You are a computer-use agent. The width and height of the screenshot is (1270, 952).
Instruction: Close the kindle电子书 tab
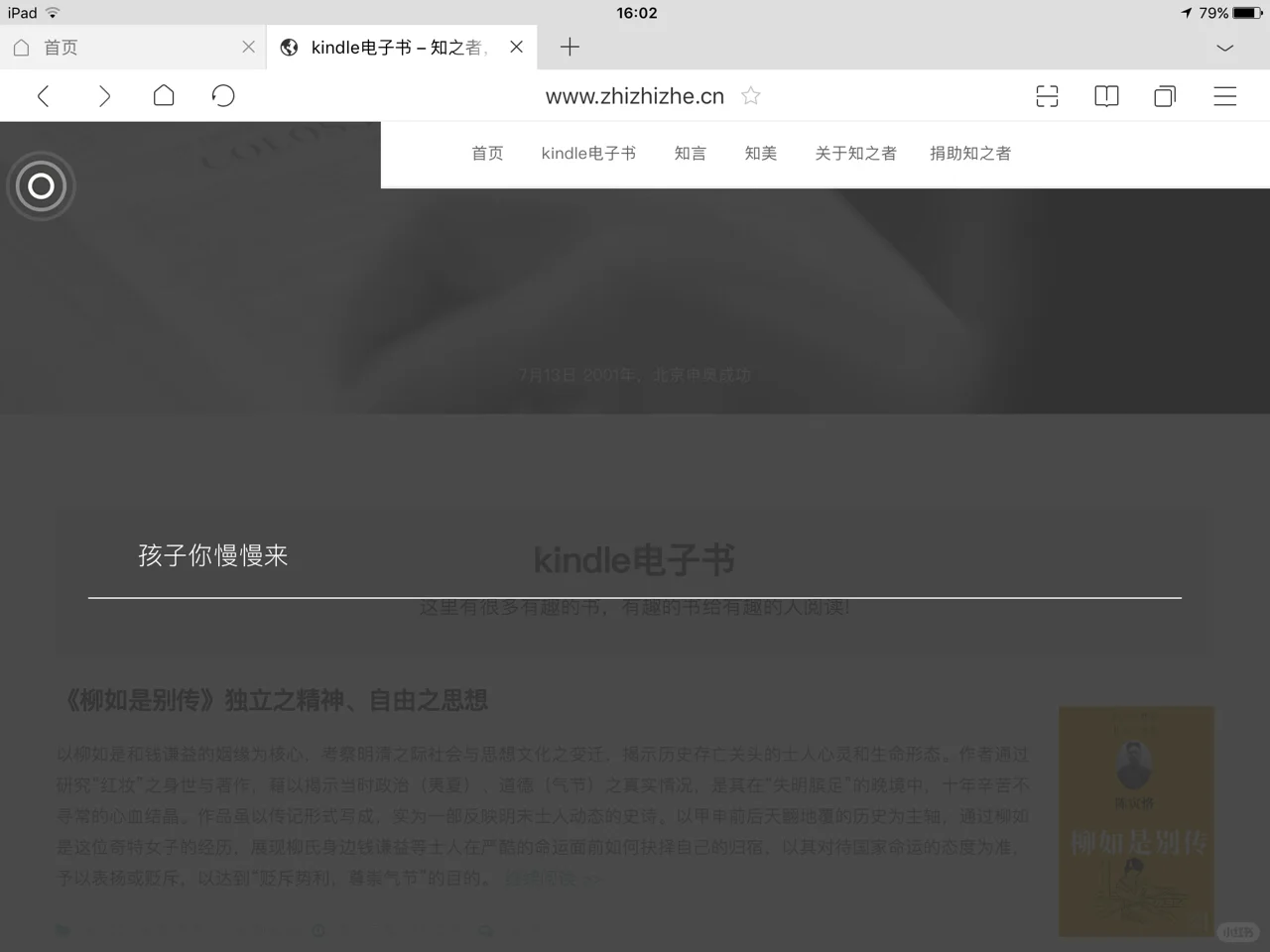(x=516, y=47)
